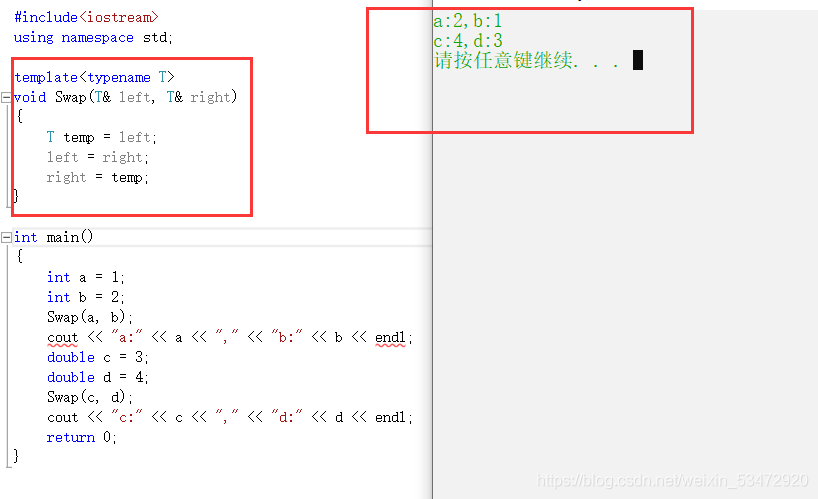The height and width of the screenshot is (499, 818).
Task: Click the 'int b = 2;' line
Action: coord(86,297)
